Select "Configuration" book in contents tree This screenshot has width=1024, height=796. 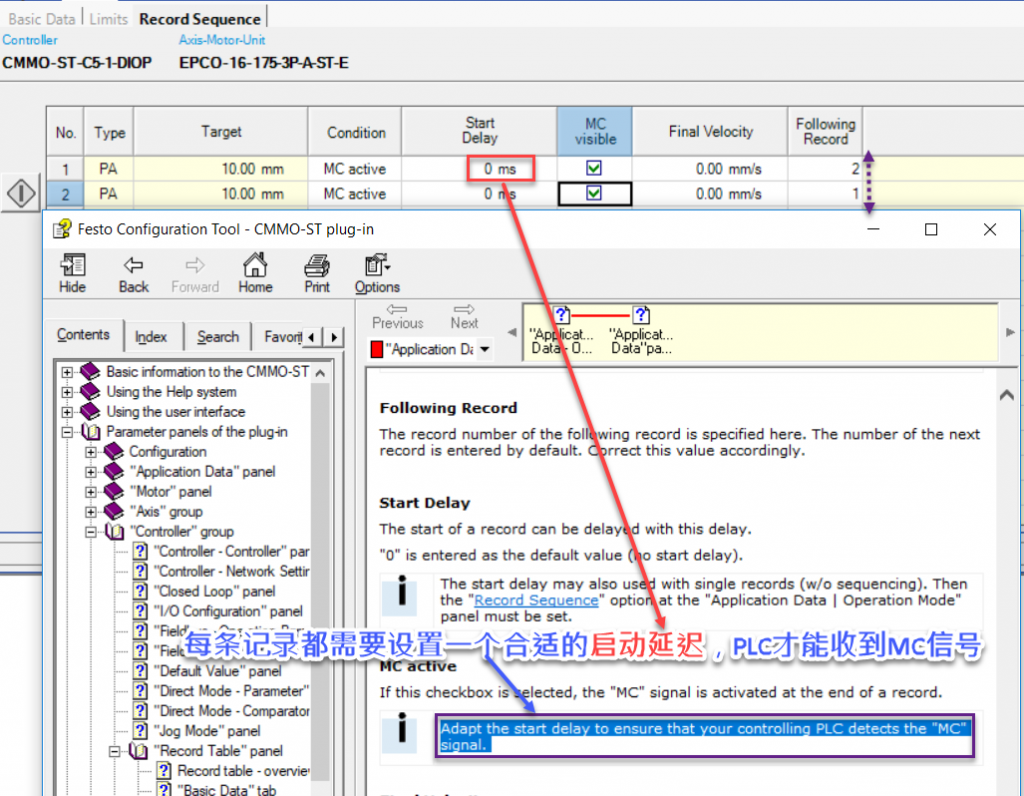(155, 452)
